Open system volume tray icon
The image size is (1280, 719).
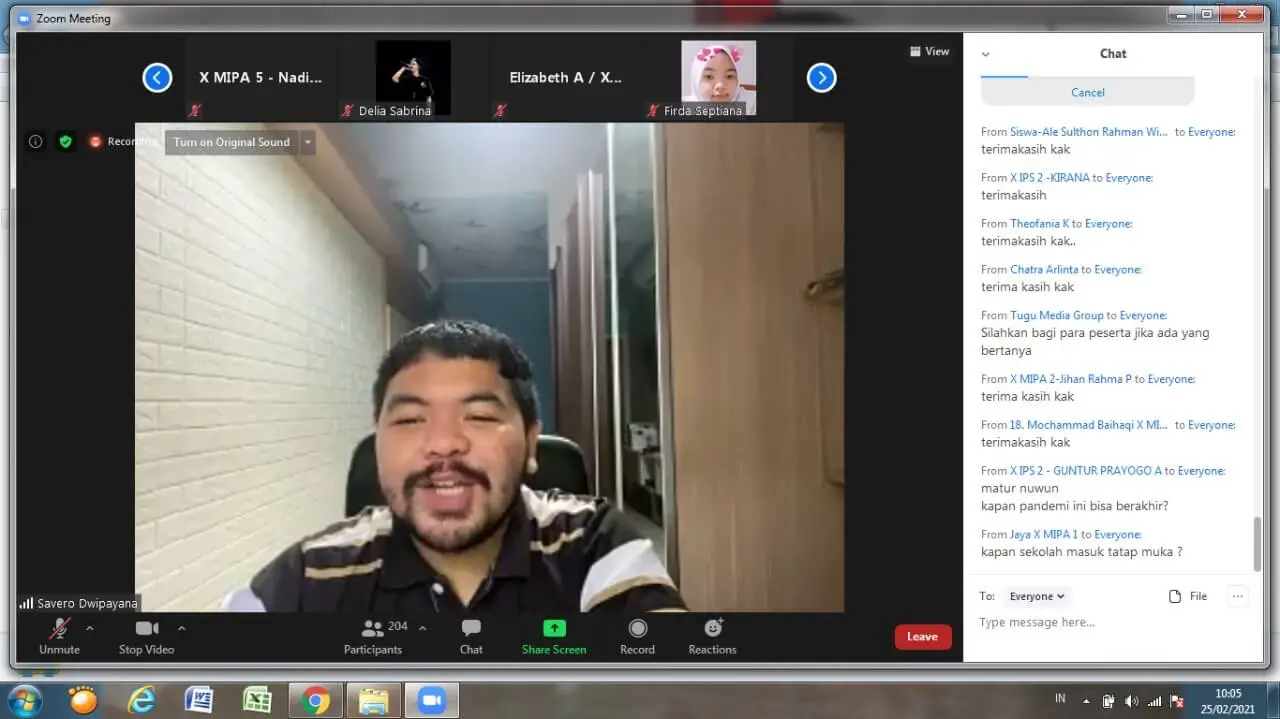click(1131, 701)
